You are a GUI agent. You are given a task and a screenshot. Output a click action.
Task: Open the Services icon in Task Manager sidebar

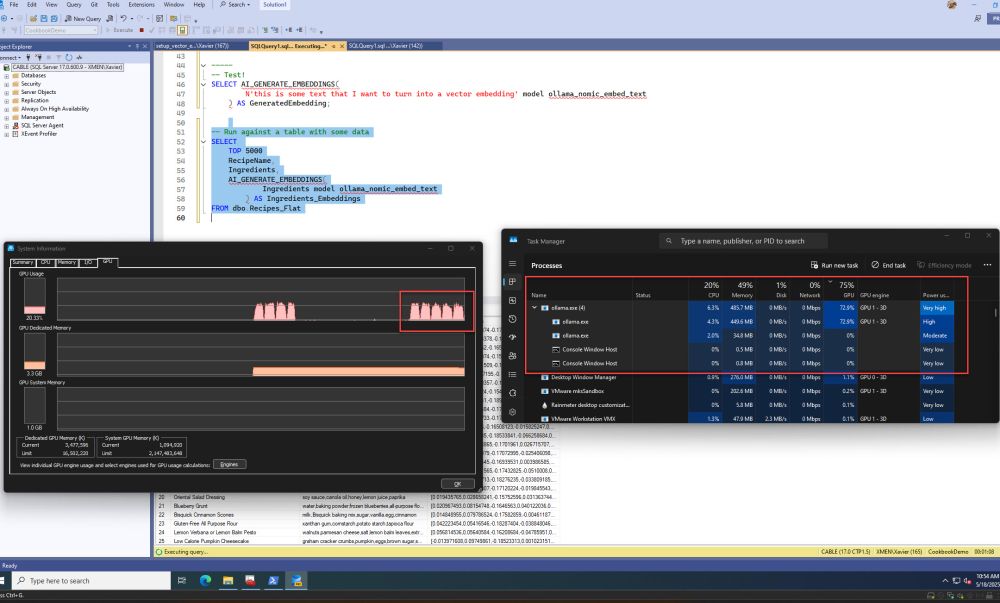pos(512,393)
